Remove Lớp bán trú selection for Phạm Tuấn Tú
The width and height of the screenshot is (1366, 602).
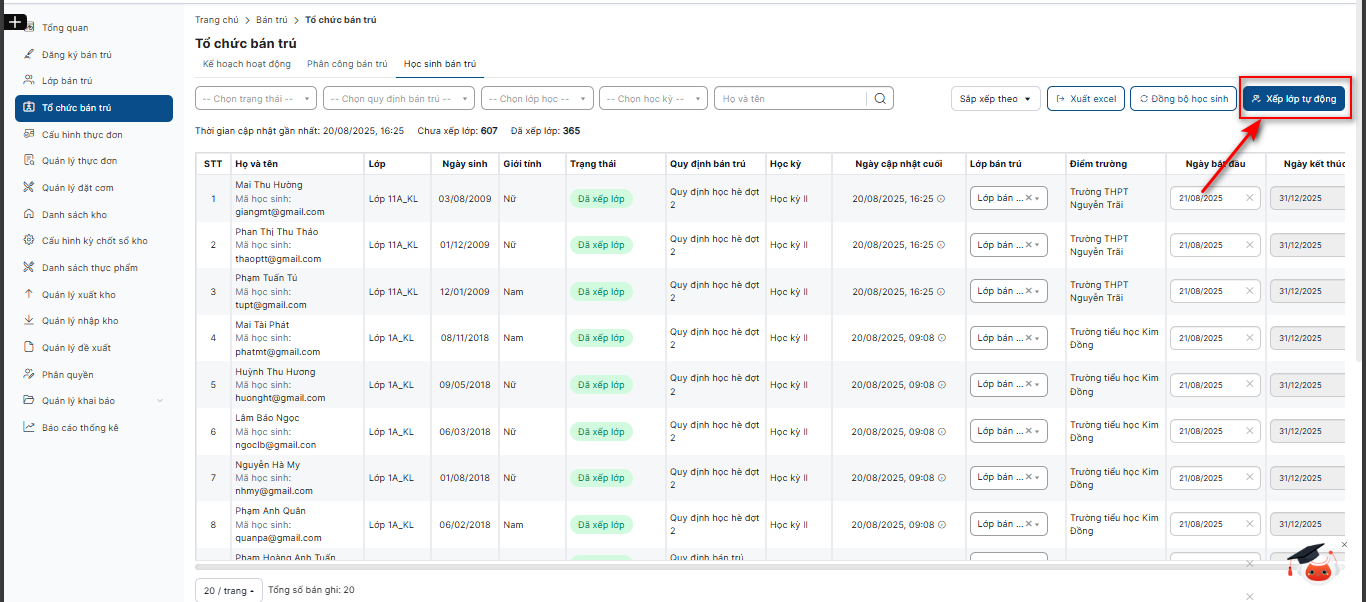(1028, 291)
